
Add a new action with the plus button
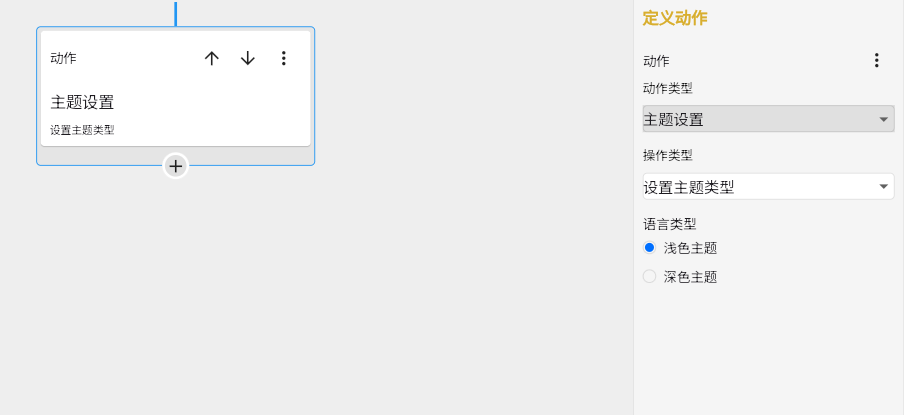click(176, 166)
